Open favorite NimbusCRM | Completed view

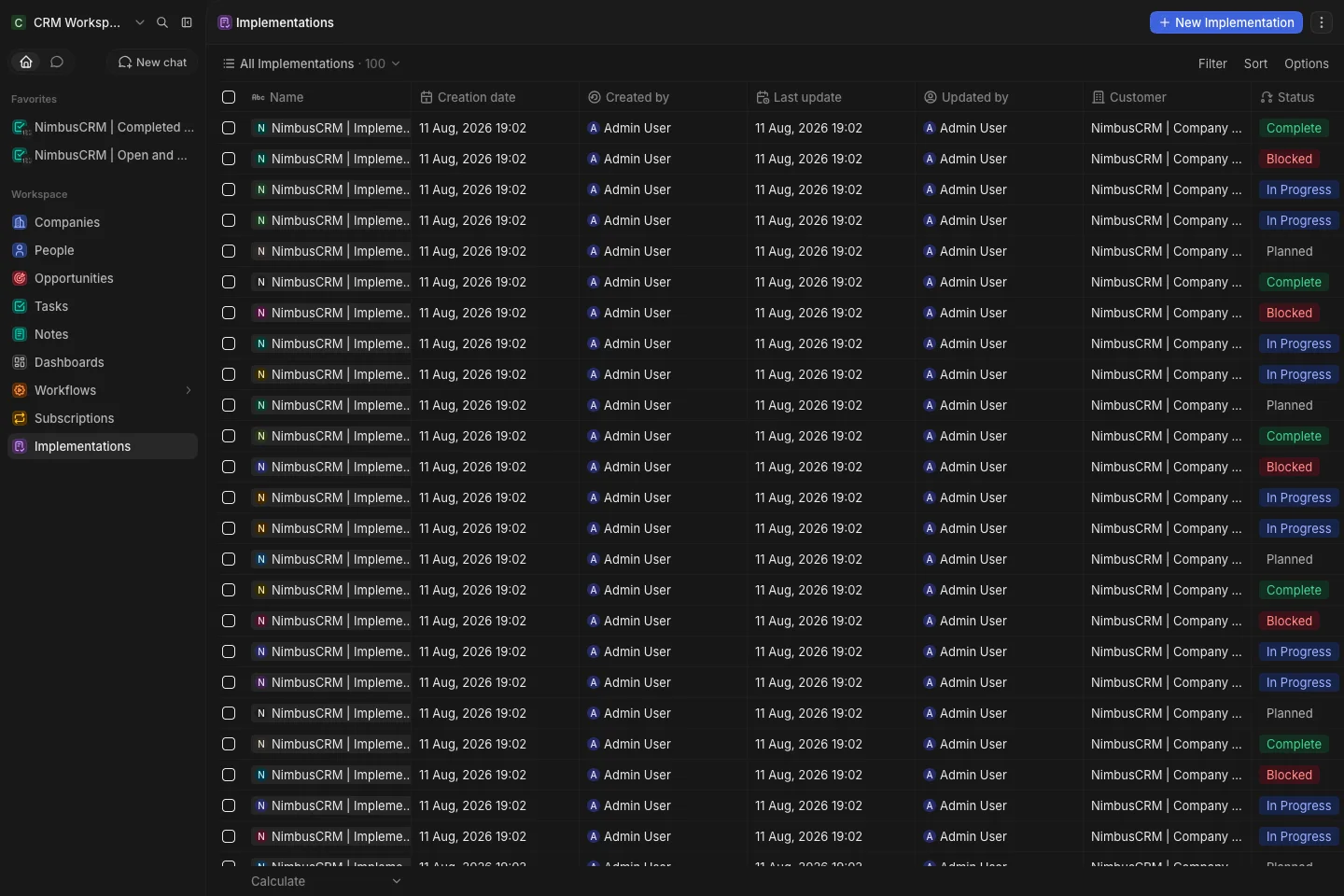click(103, 127)
